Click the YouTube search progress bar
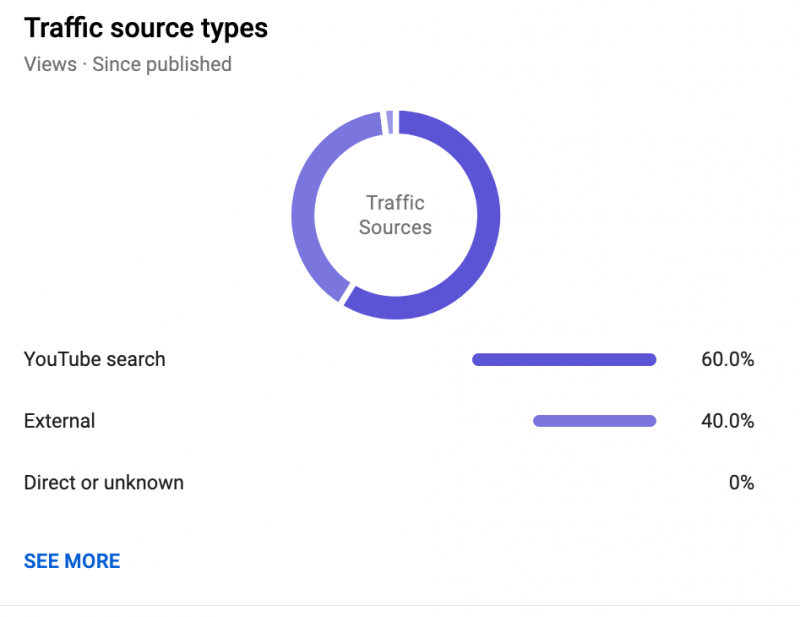 (564, 360)
